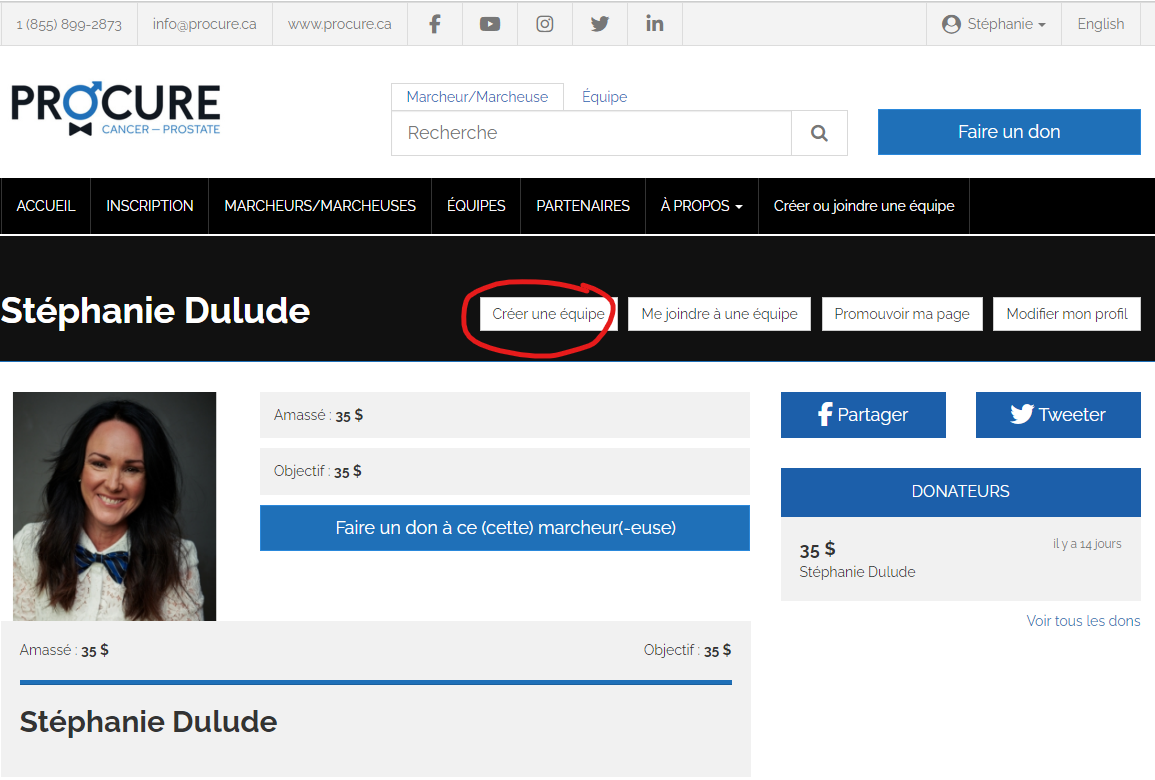1155x780 pixels.
Task: Open Voir tous les dons link
Action: [x=1083, y=620]
